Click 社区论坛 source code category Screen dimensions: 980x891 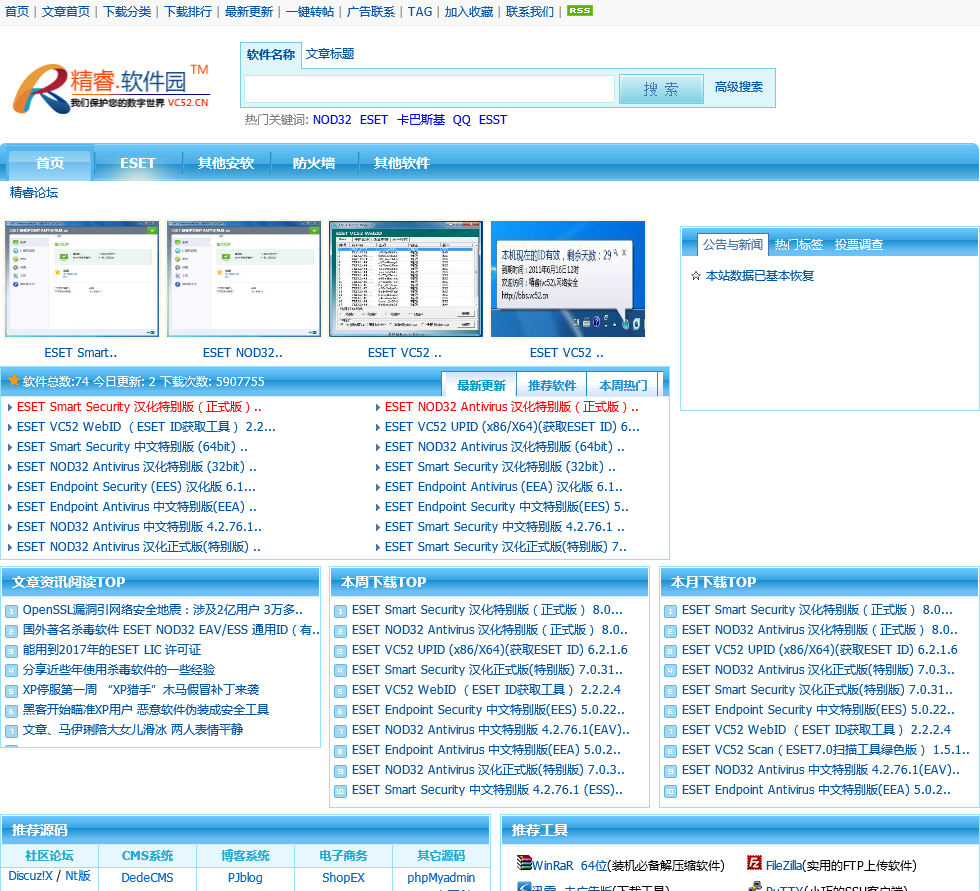49,855
